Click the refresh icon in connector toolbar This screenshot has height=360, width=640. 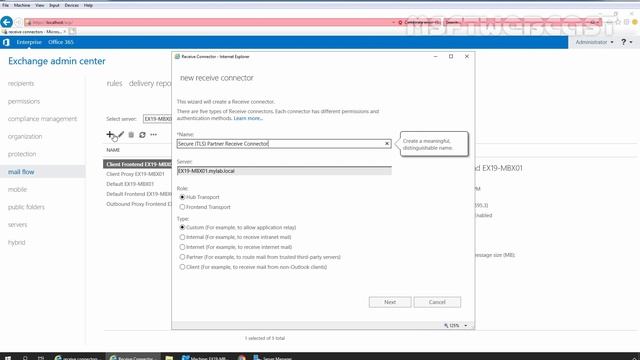142,134
